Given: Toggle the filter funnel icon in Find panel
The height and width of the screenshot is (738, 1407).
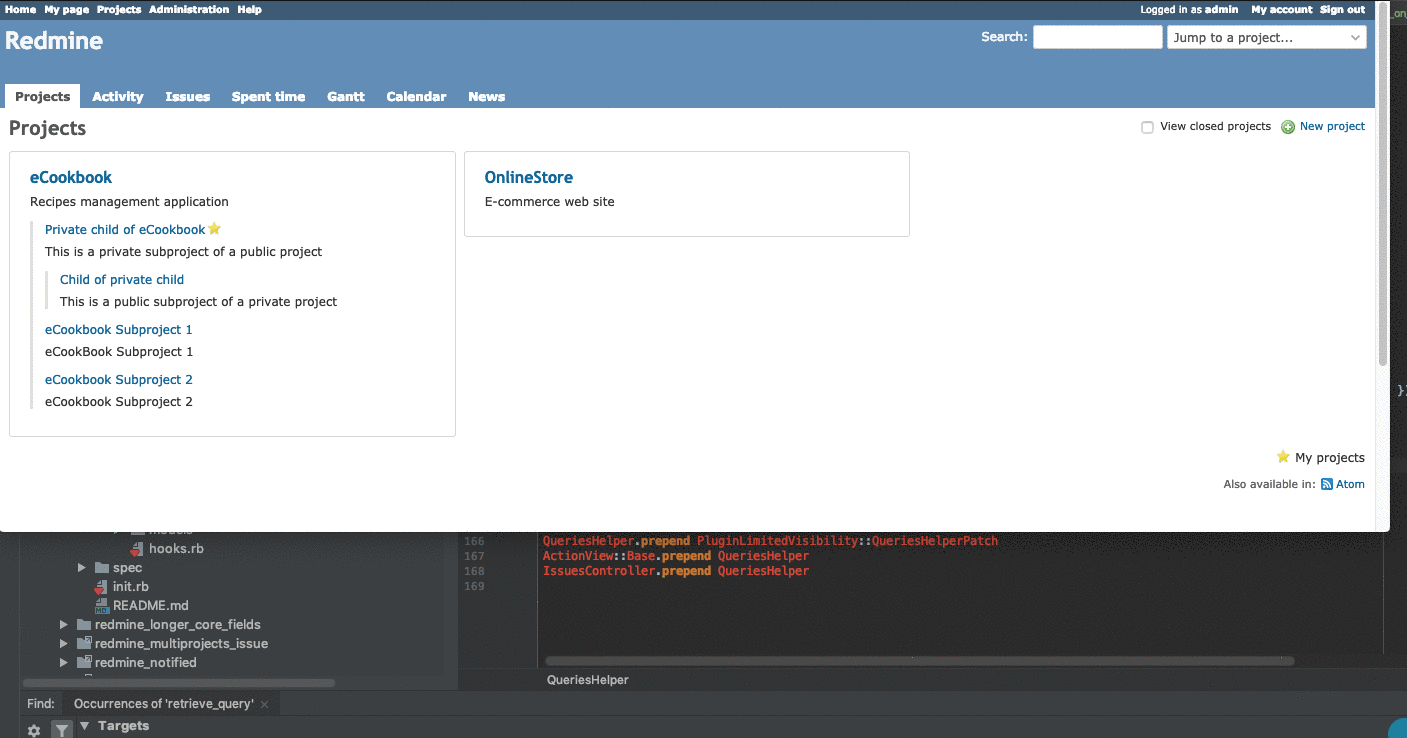Looking at the screenshot, I should (x=62, y=731).
